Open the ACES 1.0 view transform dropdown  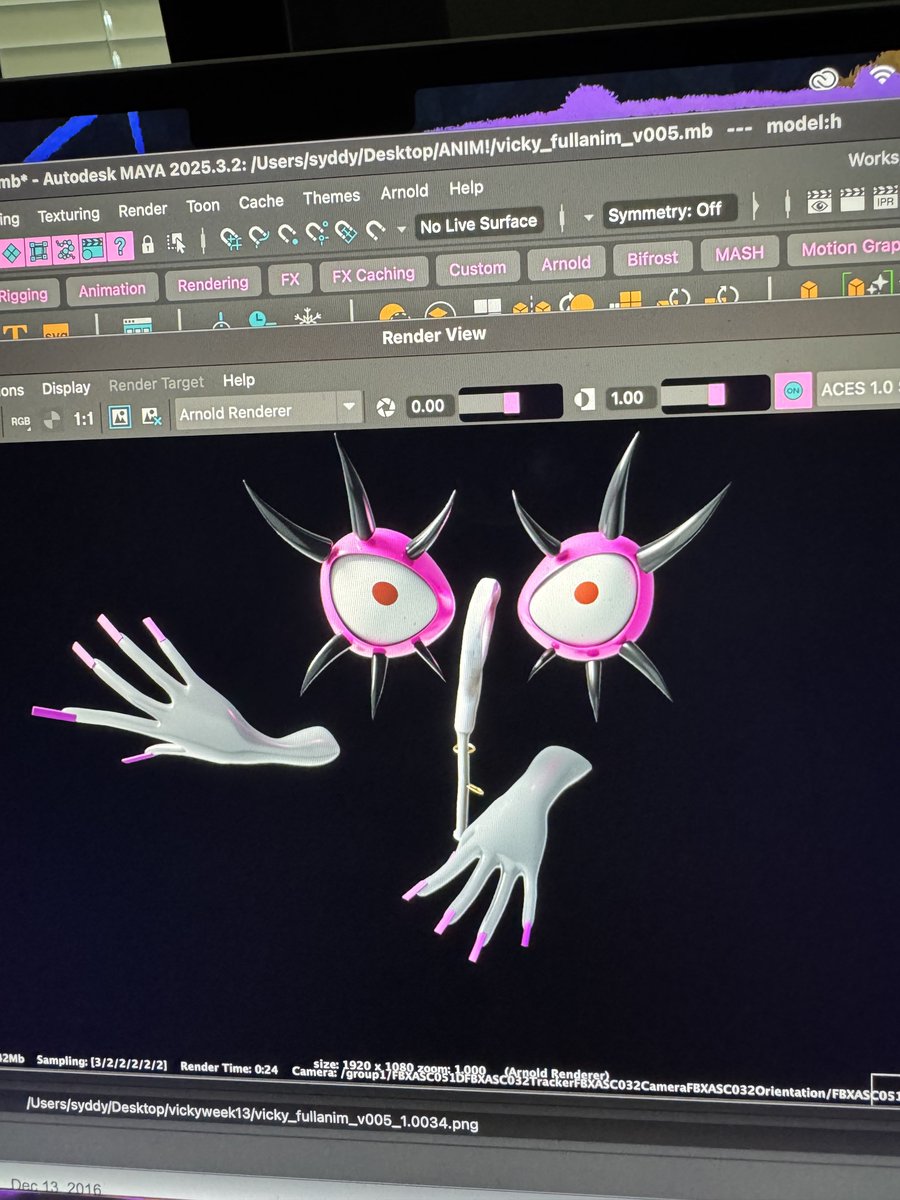859,388
